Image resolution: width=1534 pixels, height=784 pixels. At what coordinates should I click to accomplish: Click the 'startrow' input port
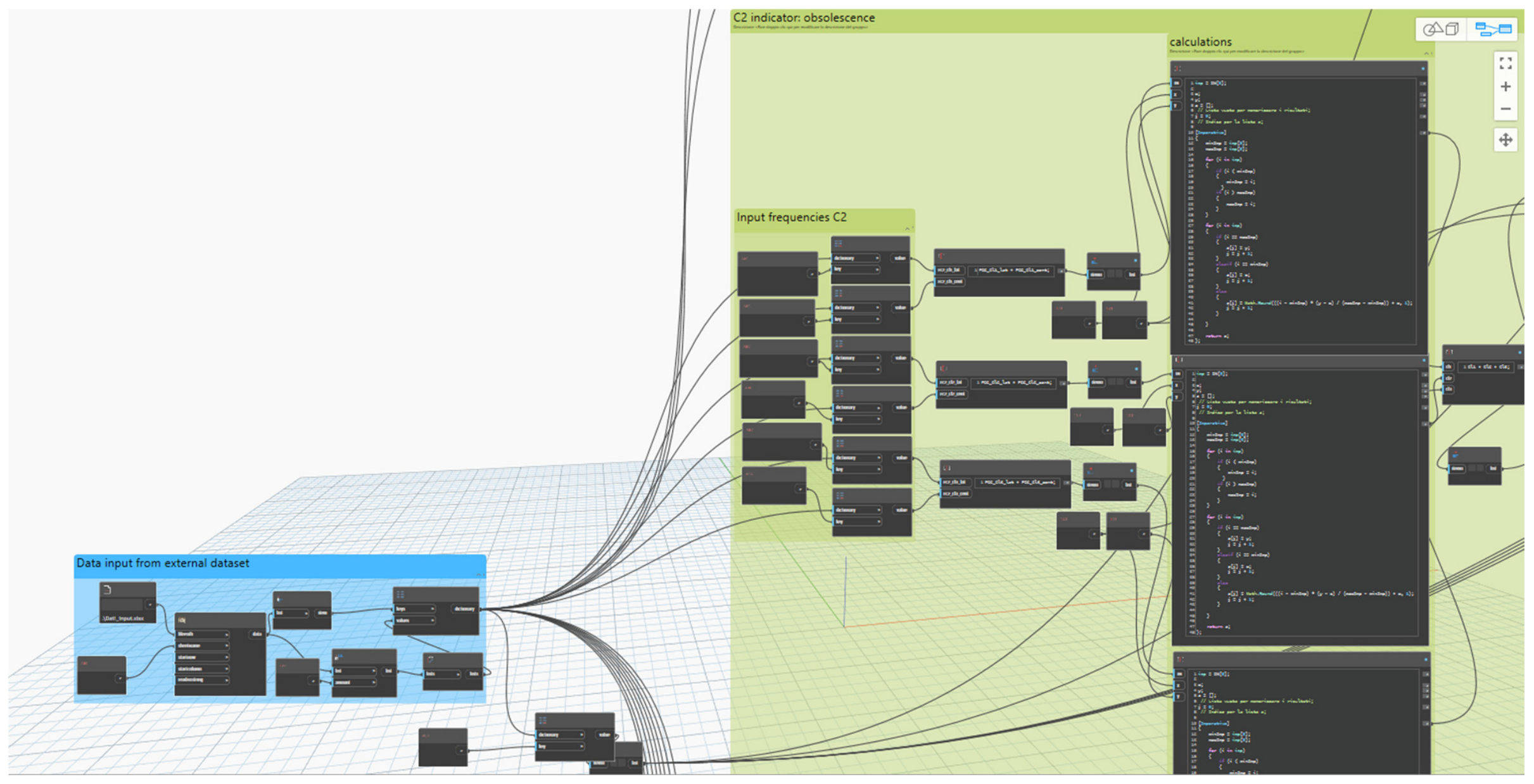[x=201, y=657]
